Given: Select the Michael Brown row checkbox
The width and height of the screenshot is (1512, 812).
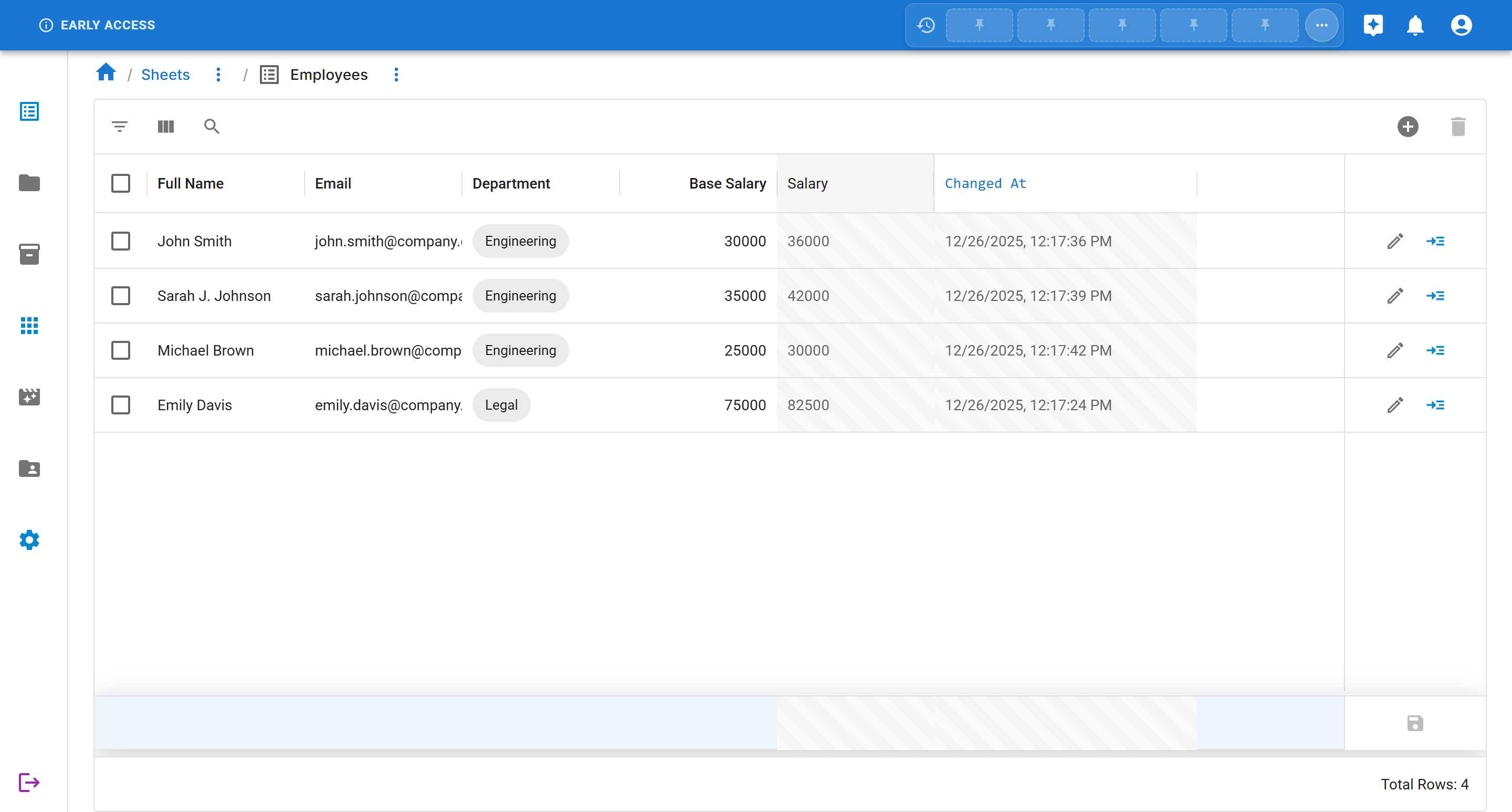Looking at the screenshot, I should (121, 350).
